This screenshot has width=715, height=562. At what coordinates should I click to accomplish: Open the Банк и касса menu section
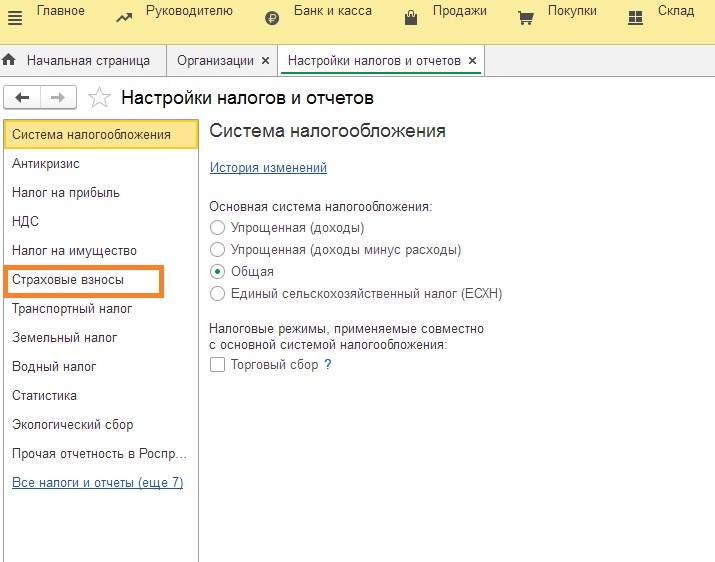pyautogui.click(x=333, y=10)
